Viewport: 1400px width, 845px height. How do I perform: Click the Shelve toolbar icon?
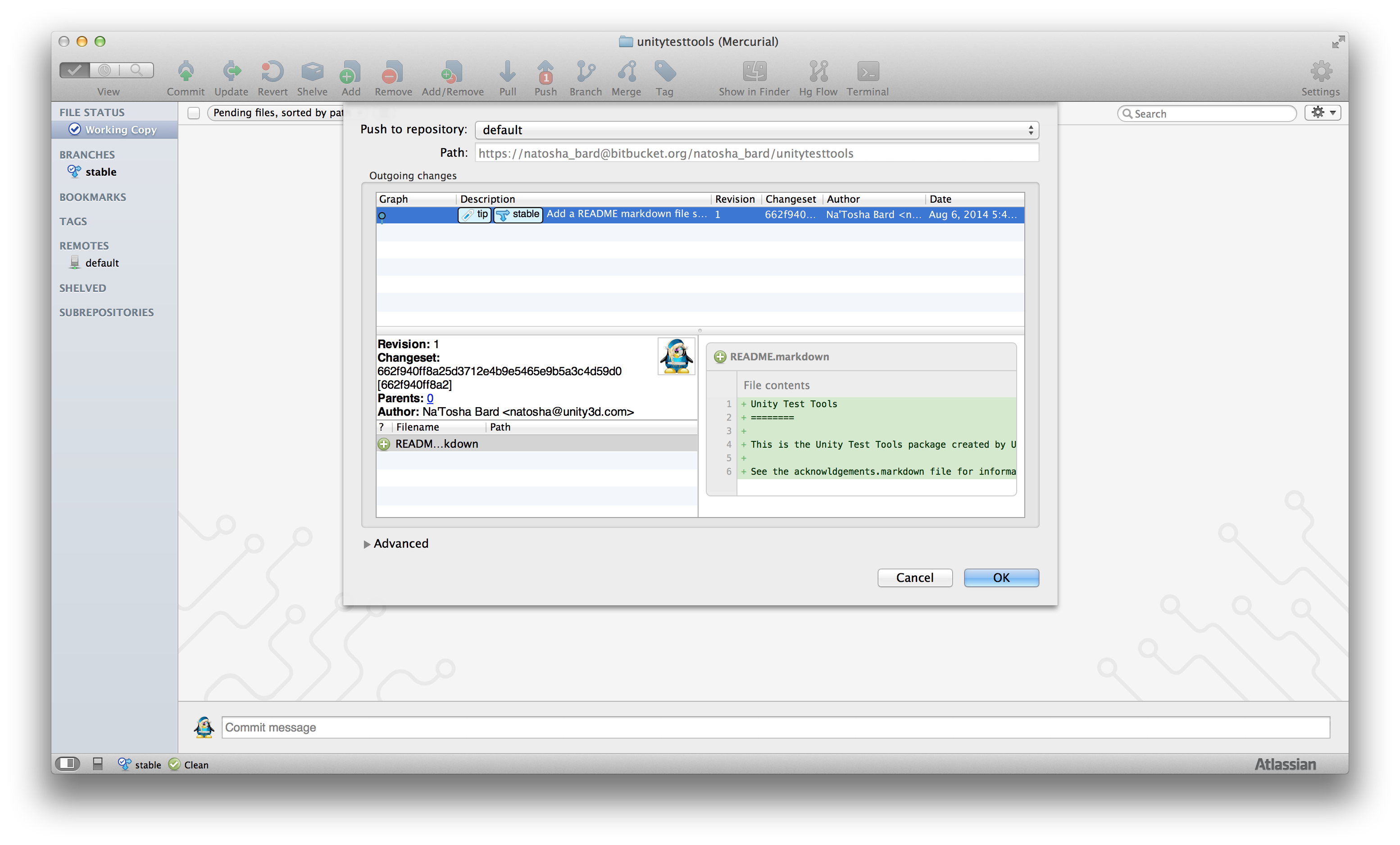coord(312,72)
